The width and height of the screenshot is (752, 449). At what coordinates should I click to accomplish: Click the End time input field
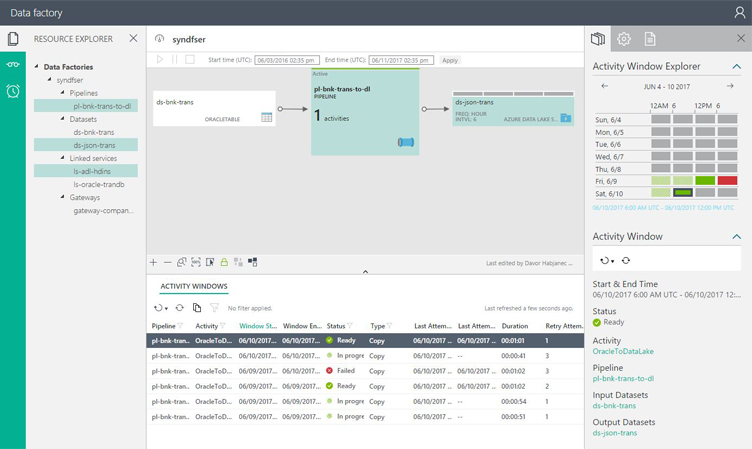(401, 60)
